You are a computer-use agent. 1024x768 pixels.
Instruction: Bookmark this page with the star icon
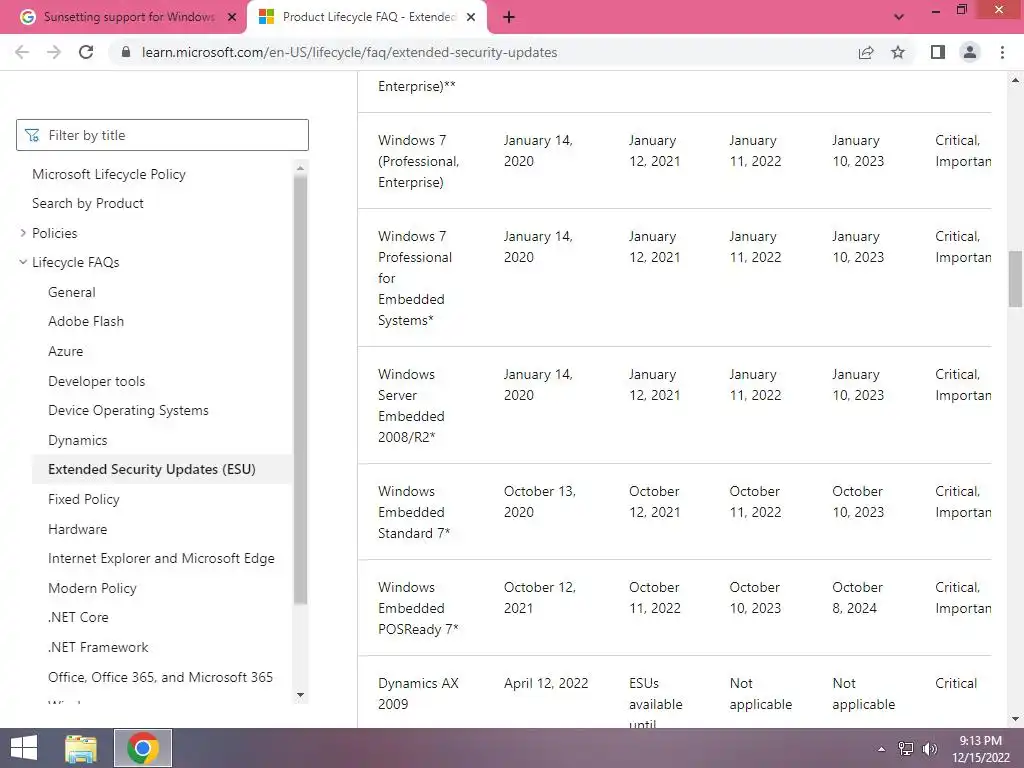(x=898, y=52)
